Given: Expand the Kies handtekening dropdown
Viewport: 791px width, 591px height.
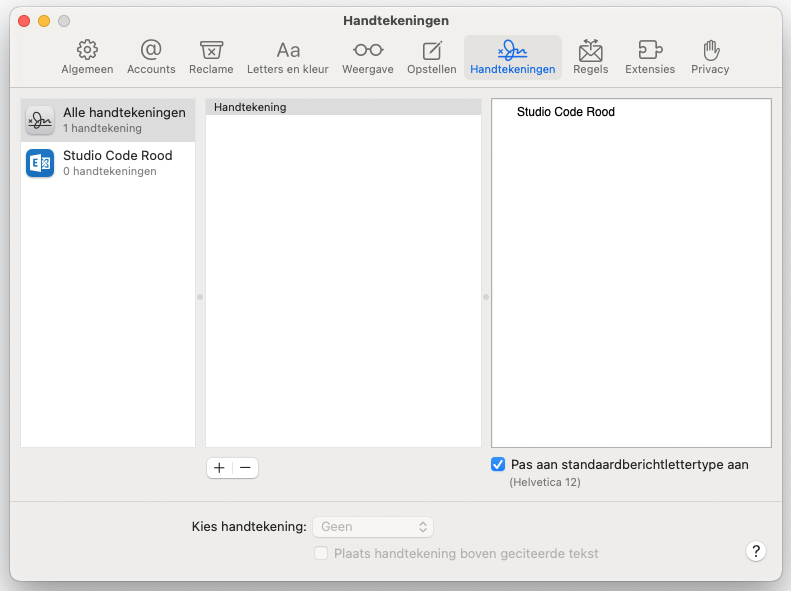Looking at the screenshot, I should (372, 526).
